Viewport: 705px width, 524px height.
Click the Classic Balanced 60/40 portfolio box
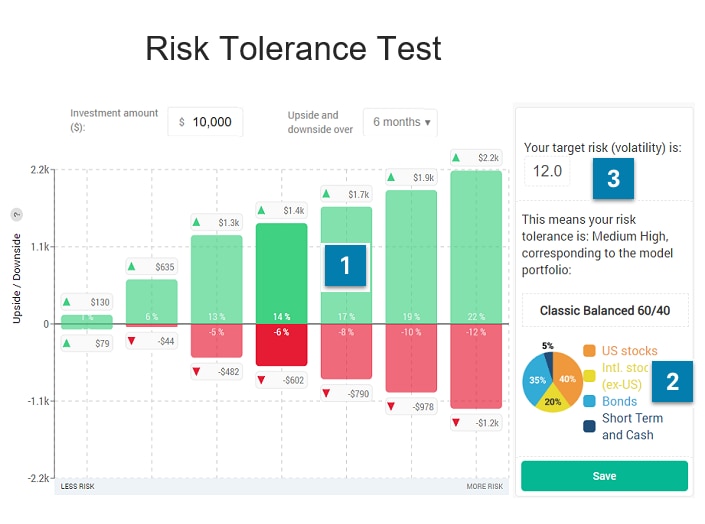pos(605,310)
